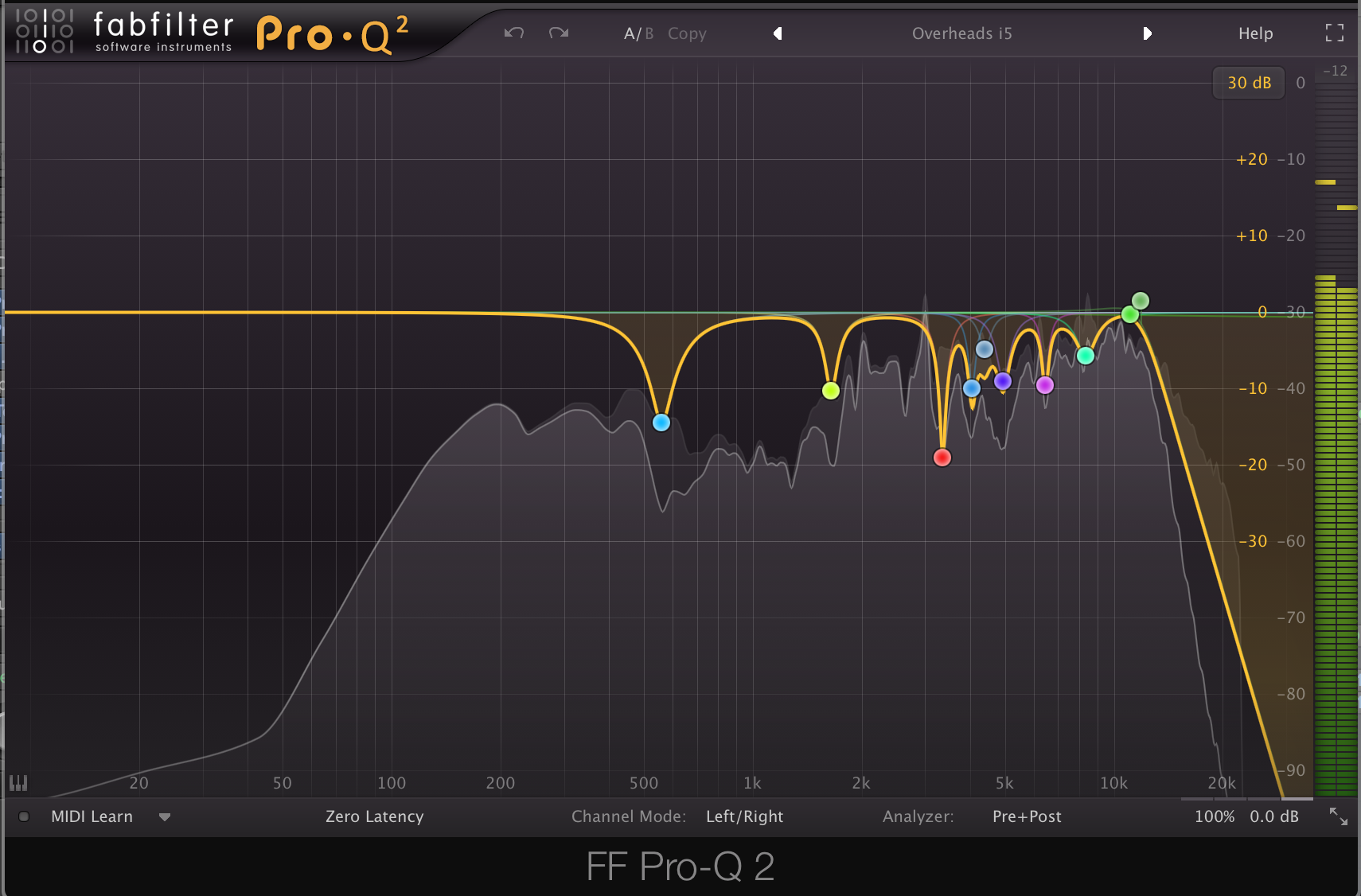The height and width of the screenshot is (896, 1361).
Task: Click the 20 Hz frequency axis label
Action: click(x=138, y=783)
